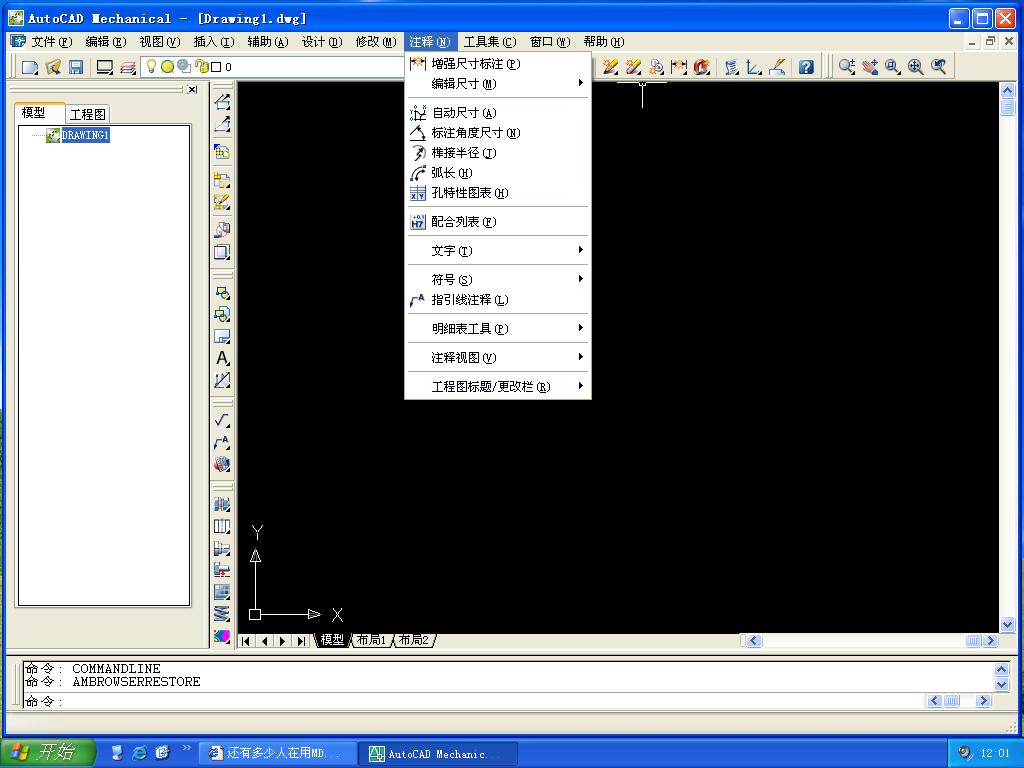
Task: Expand the 注释视图 submenu
Action: [x=498, y=358]
